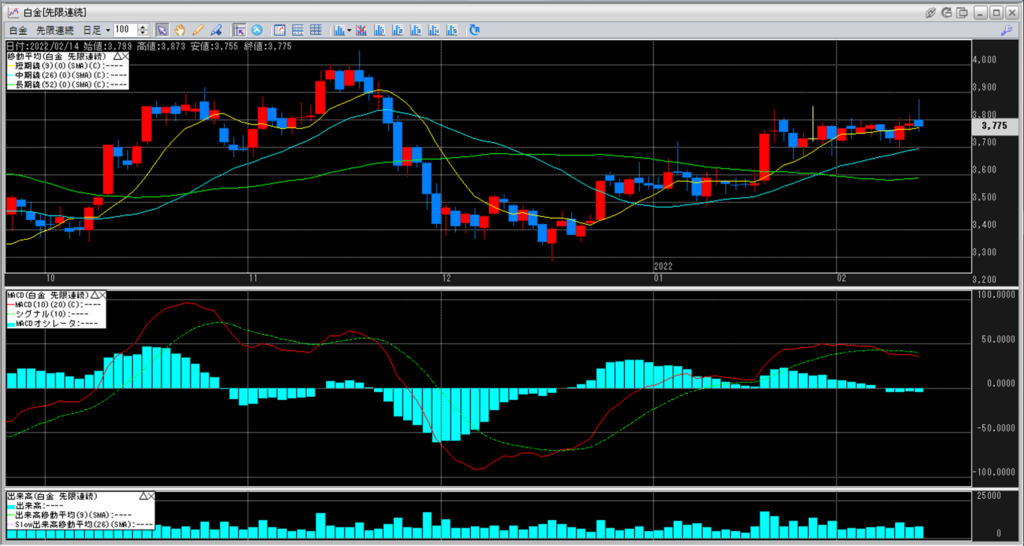
Task: Open the three-column grid table view
Action: (x=317, y=30)
